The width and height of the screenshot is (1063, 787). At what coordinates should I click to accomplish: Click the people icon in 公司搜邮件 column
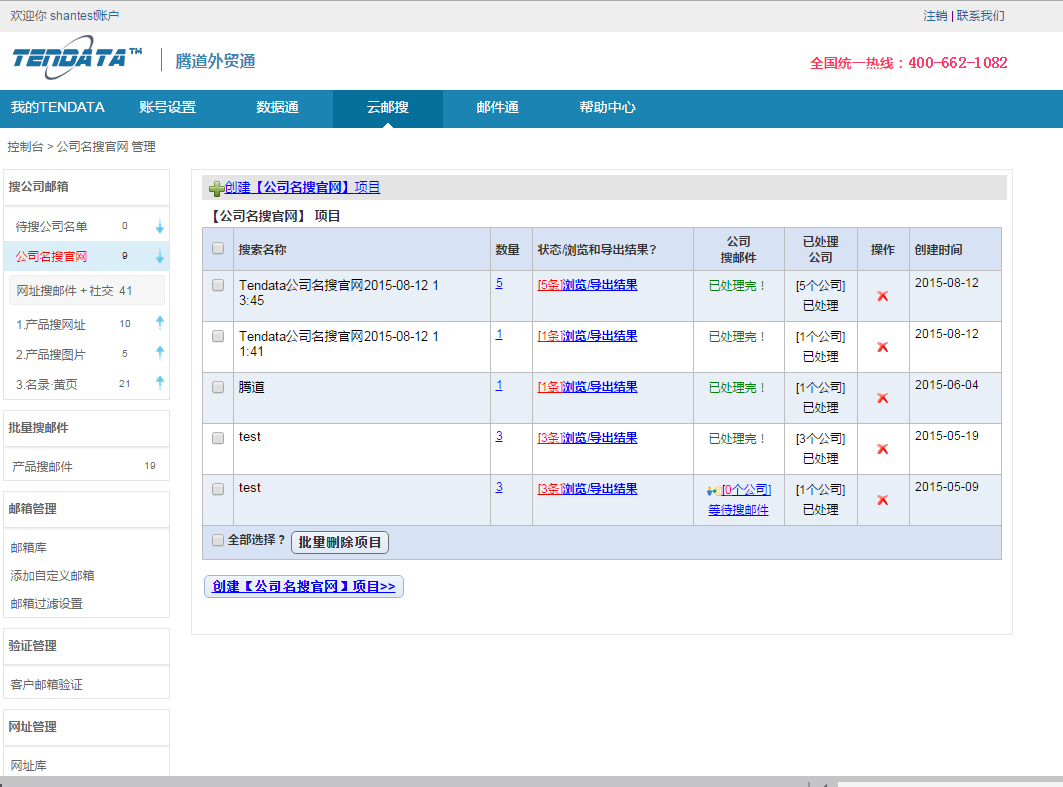(713, 490)
